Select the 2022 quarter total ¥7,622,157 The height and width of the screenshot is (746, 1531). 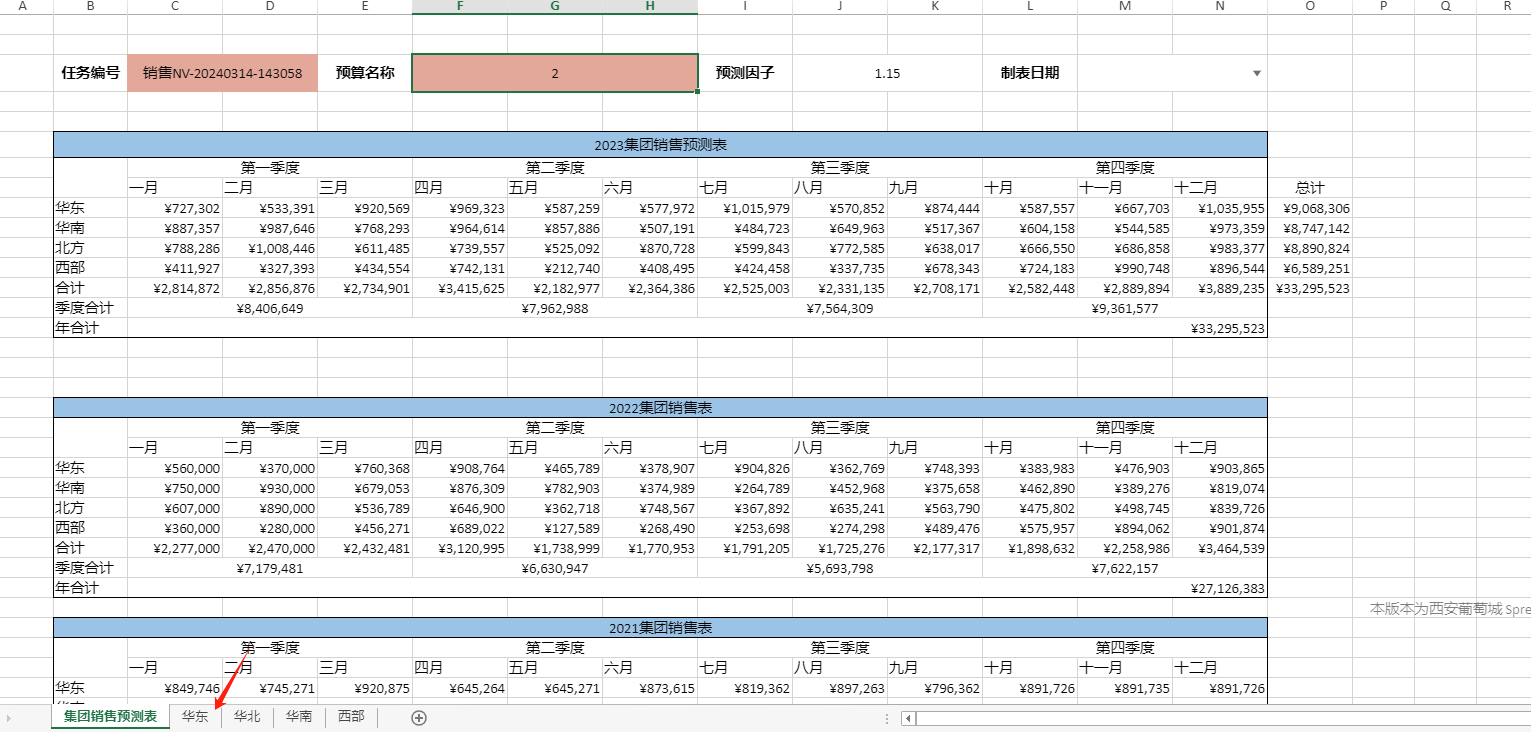point(1125,569)
